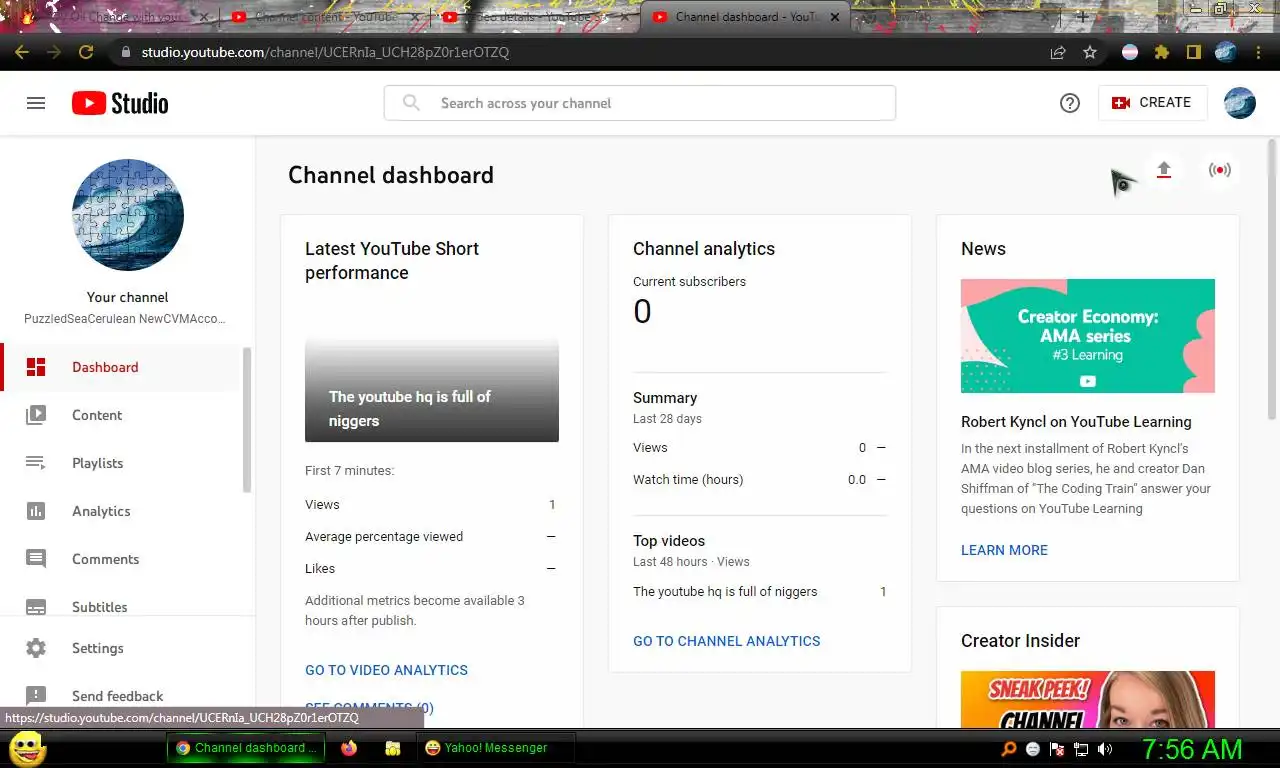Reload the page with refresh icon
This screenshot has width=1280, height=768.
86,52
